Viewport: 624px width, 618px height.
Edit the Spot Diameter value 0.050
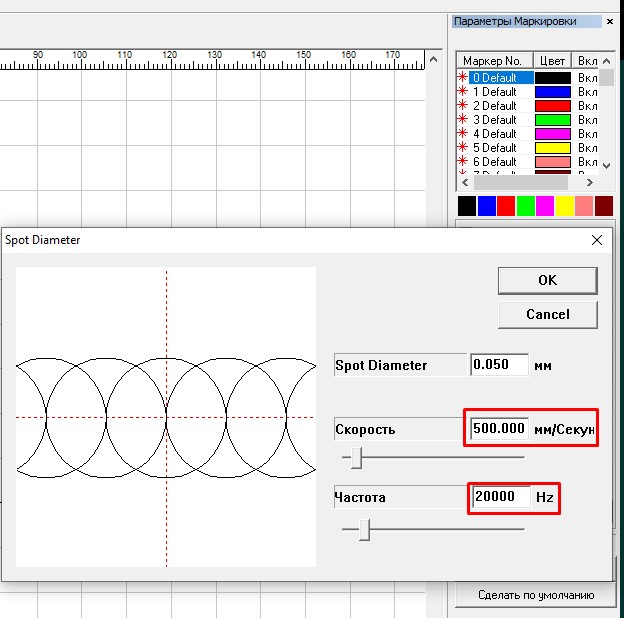(x=499, y=365)
